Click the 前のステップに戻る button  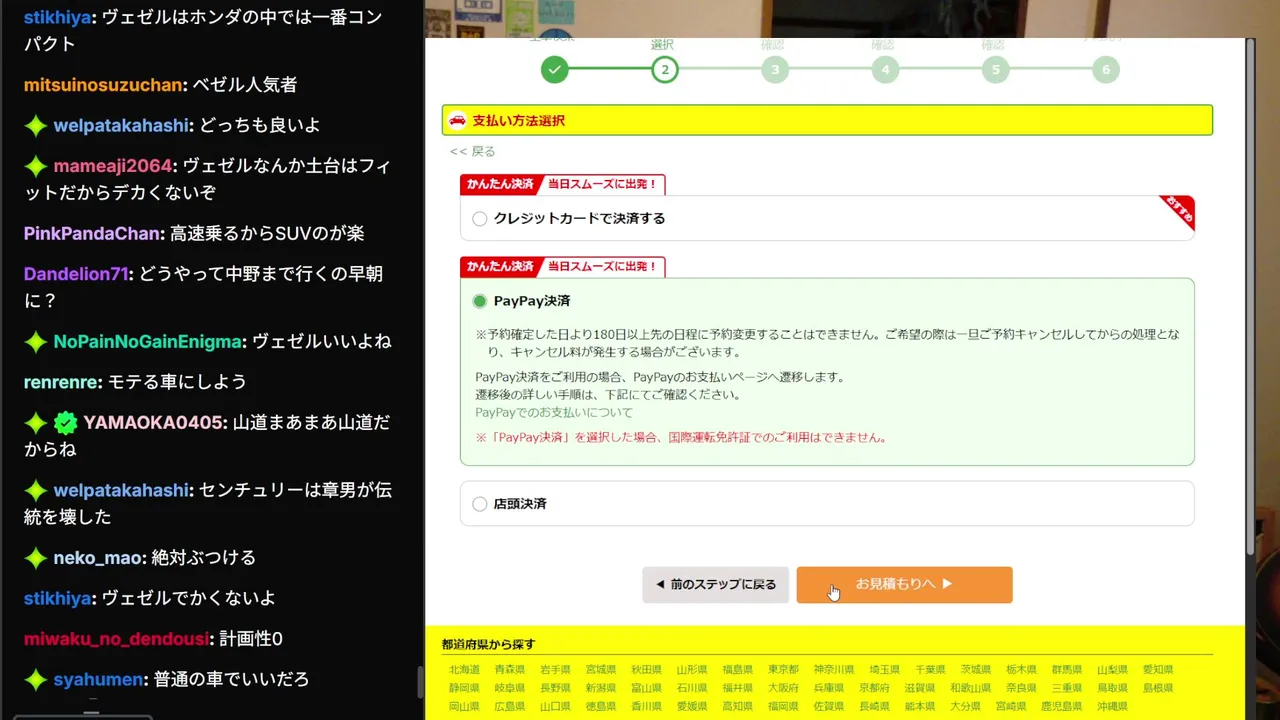pos(715,585)
